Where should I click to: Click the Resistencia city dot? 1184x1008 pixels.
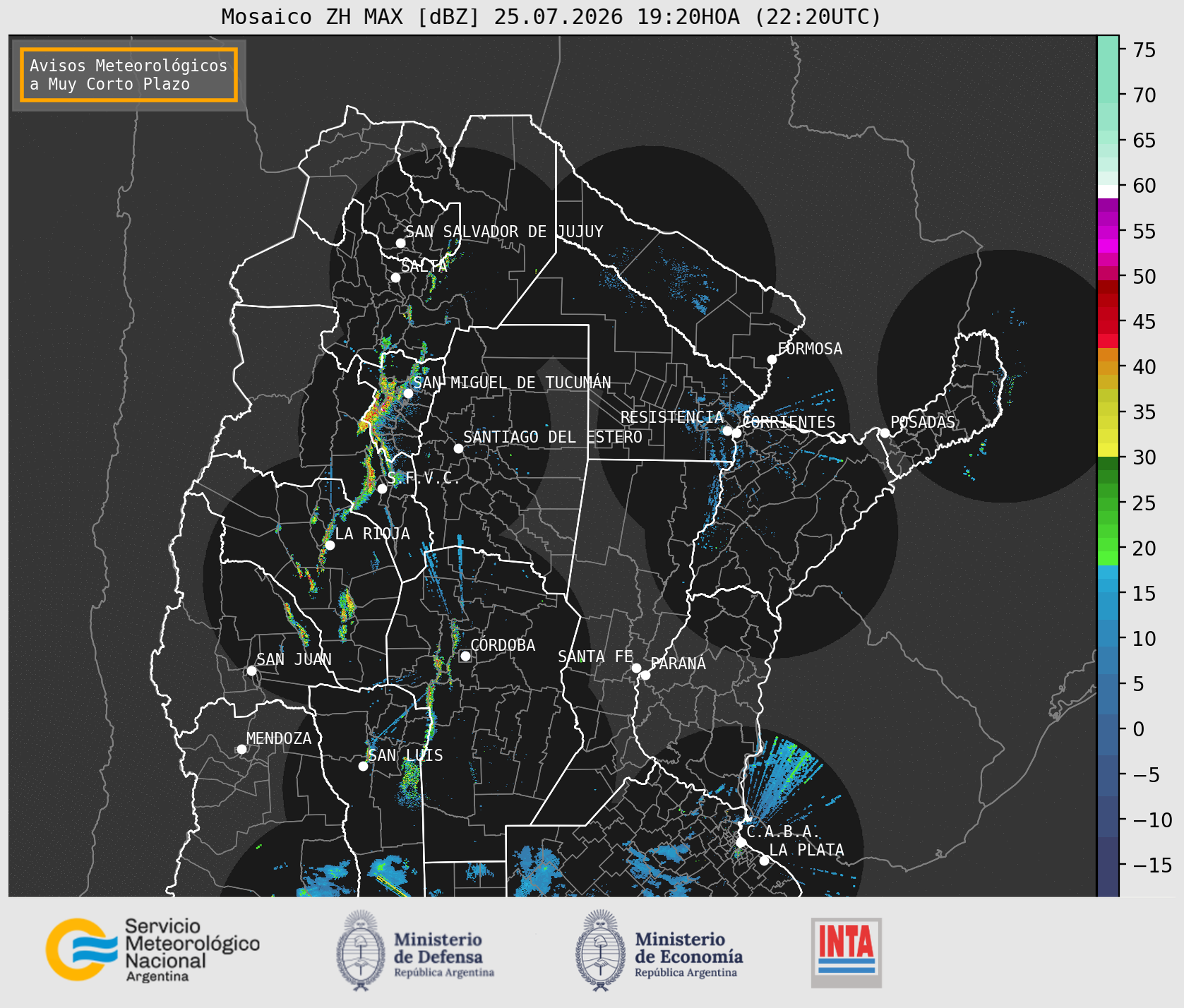coord(727,431)
